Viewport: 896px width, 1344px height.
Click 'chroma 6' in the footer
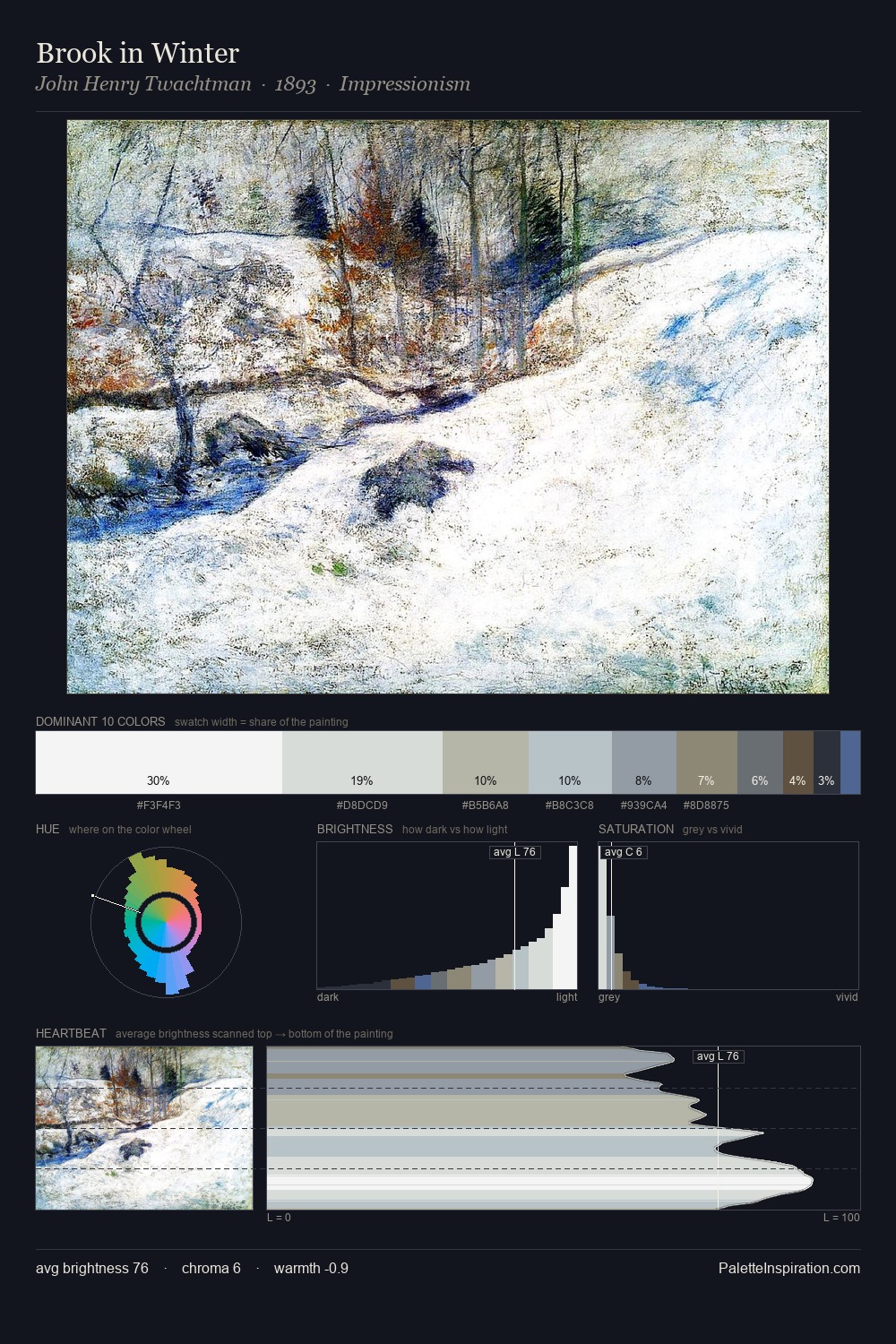tap(211, 1269)
